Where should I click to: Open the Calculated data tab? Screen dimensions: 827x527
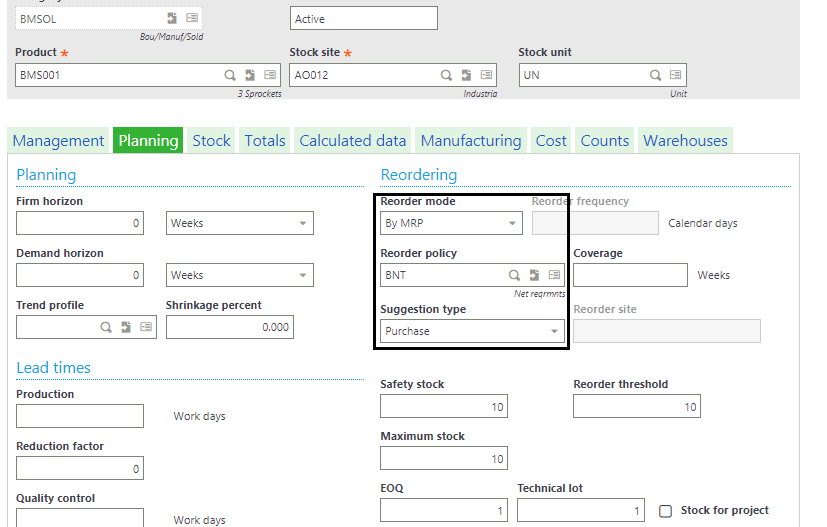click(x=352, y=140)
